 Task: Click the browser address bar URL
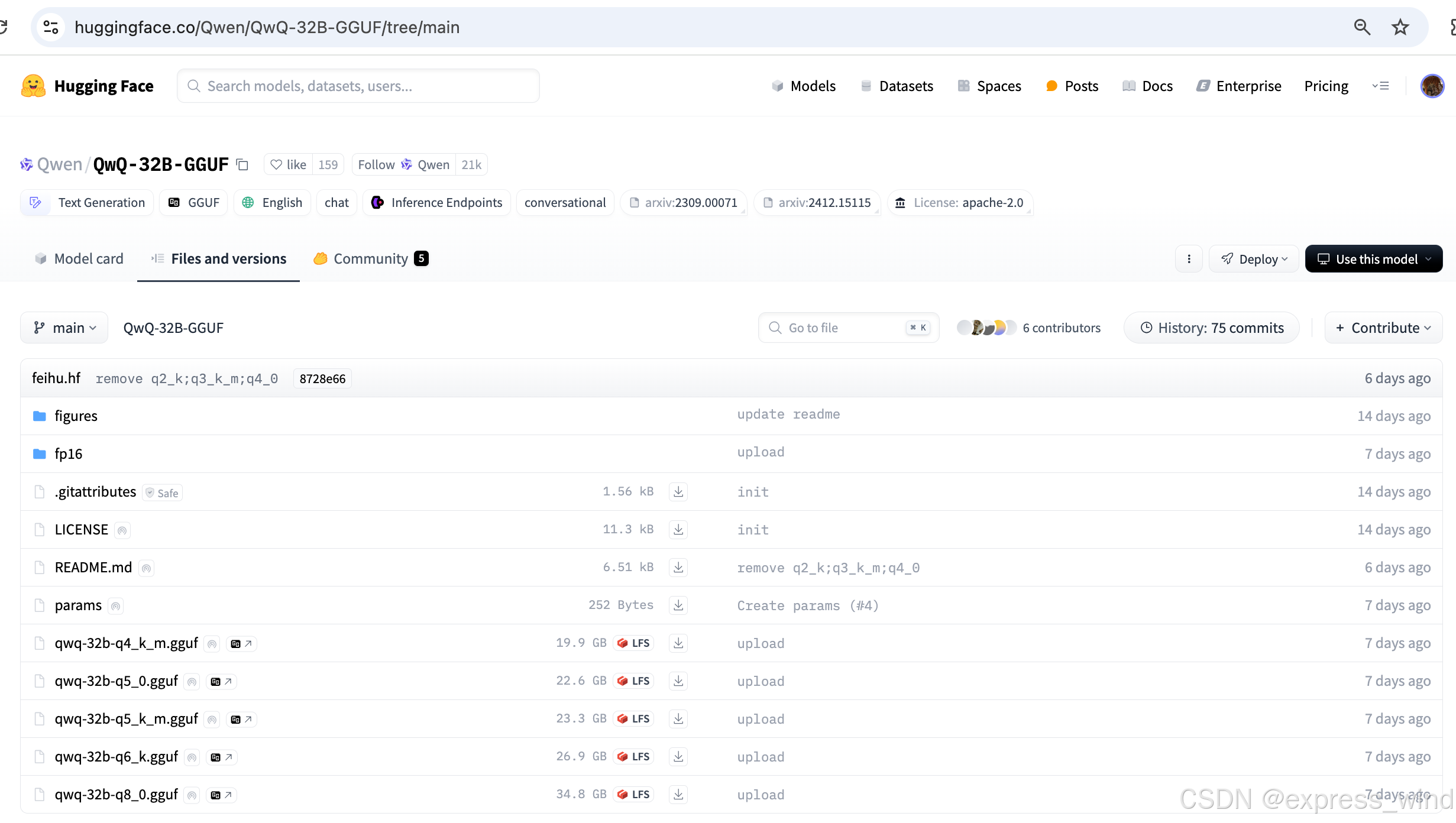pos(267,27)
